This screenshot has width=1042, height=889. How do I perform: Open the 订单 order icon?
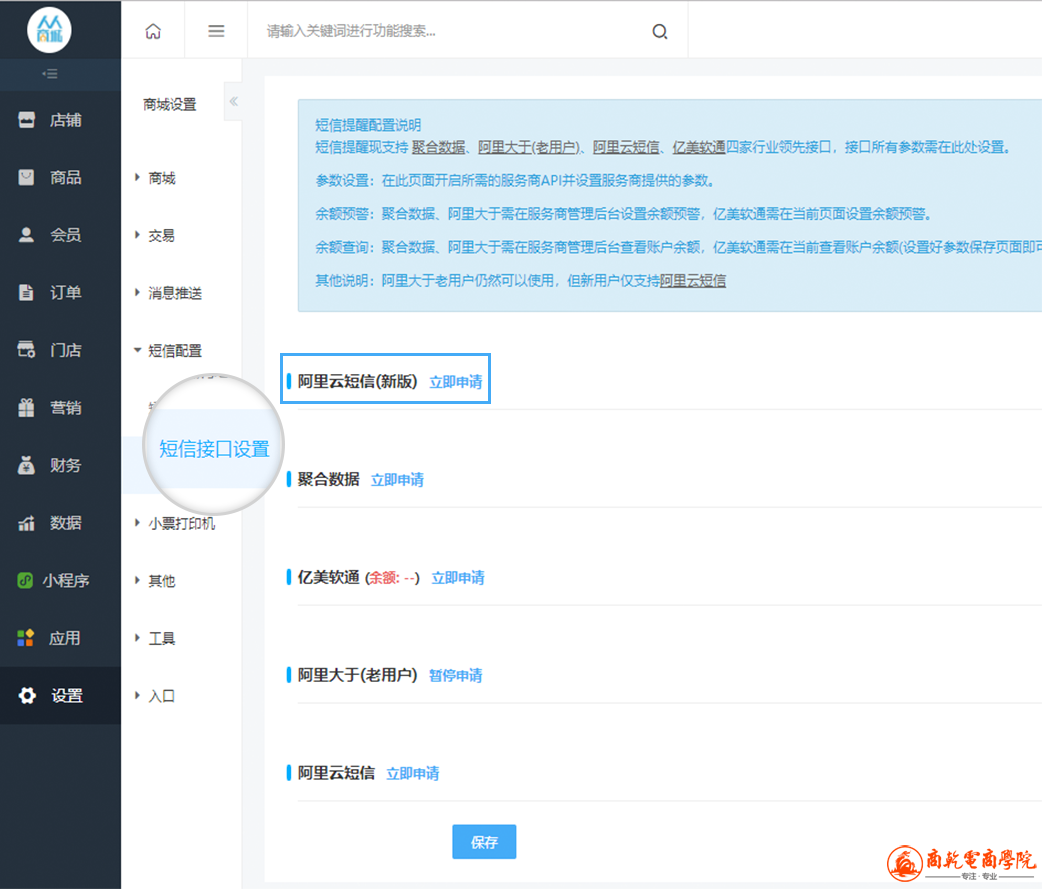click(x=27, y=292)
